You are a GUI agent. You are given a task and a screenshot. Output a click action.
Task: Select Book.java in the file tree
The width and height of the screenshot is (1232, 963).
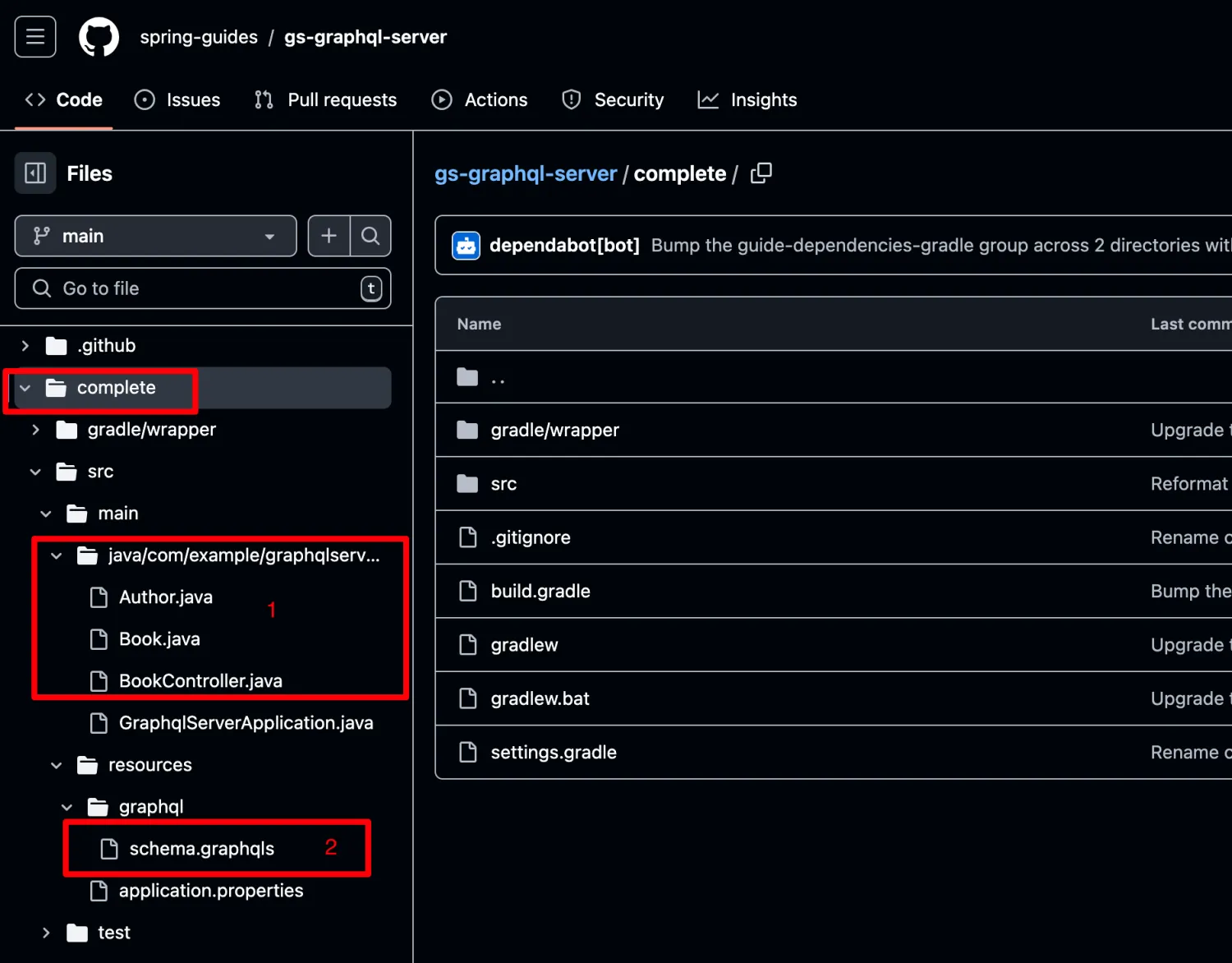[x=159, y=639]
